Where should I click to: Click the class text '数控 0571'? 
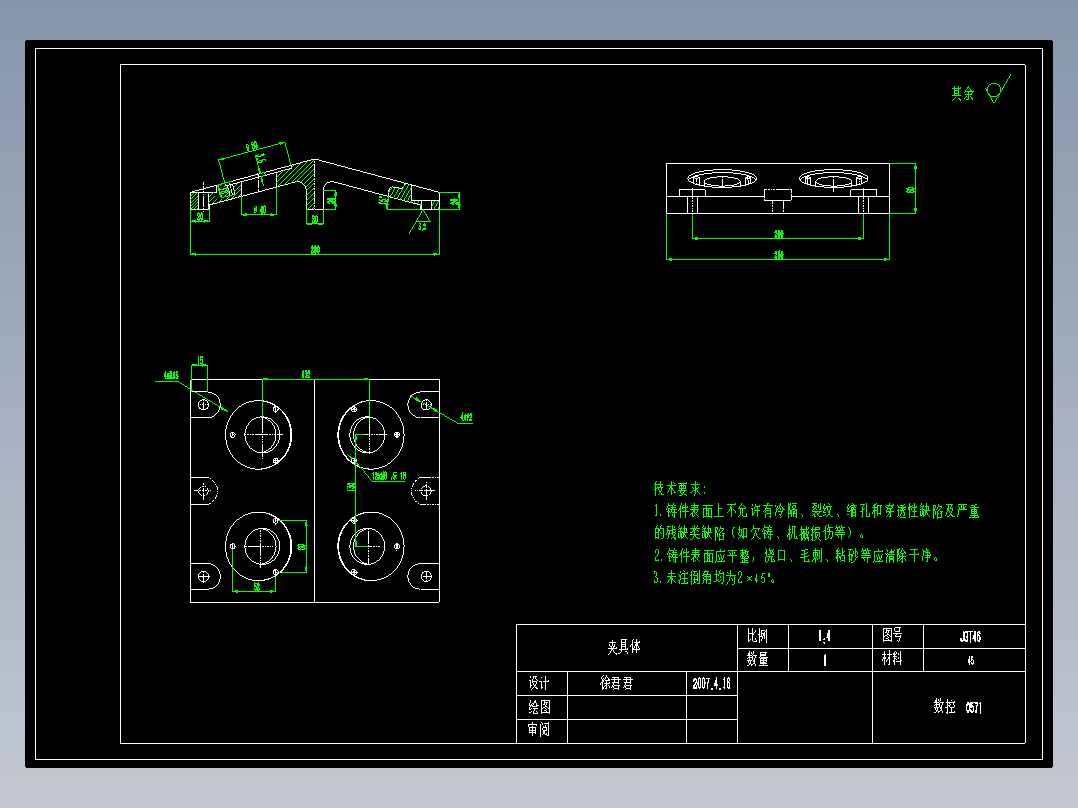(x=957, y=707)
